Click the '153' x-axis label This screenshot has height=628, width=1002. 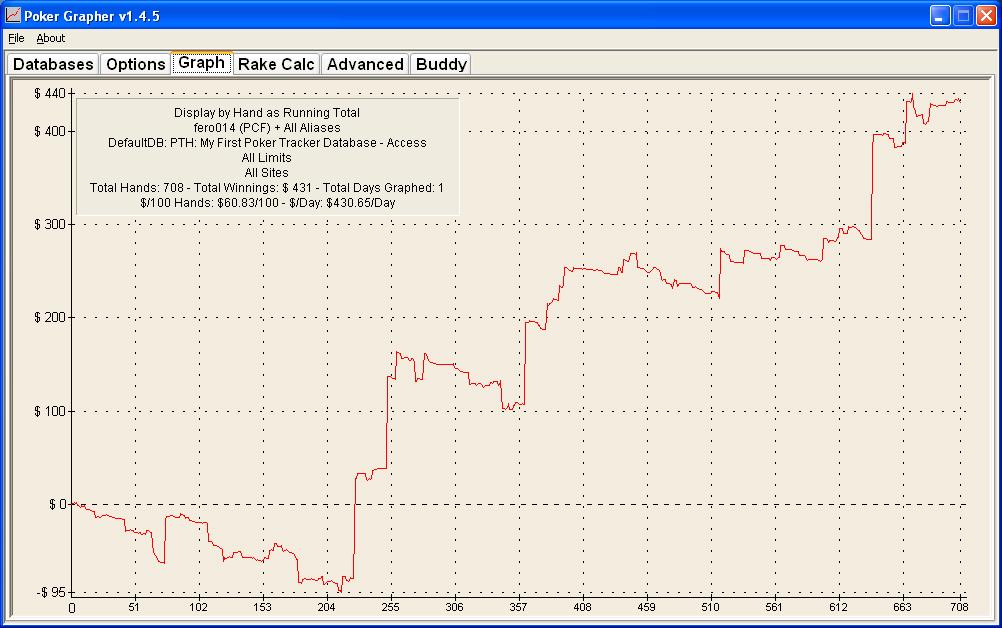pos(262,607)
